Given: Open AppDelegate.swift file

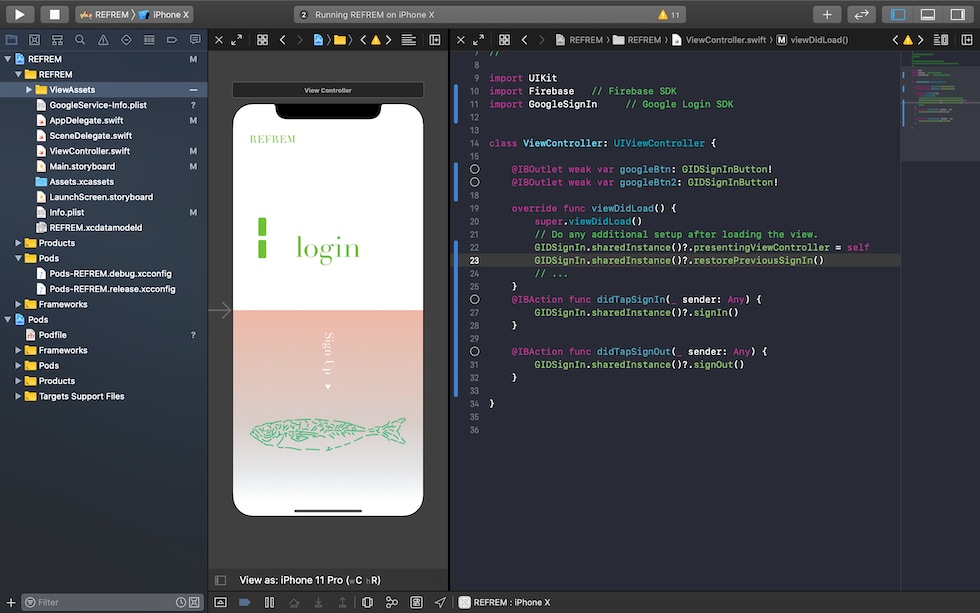Looking at the screenshot, I should (86, 120).
